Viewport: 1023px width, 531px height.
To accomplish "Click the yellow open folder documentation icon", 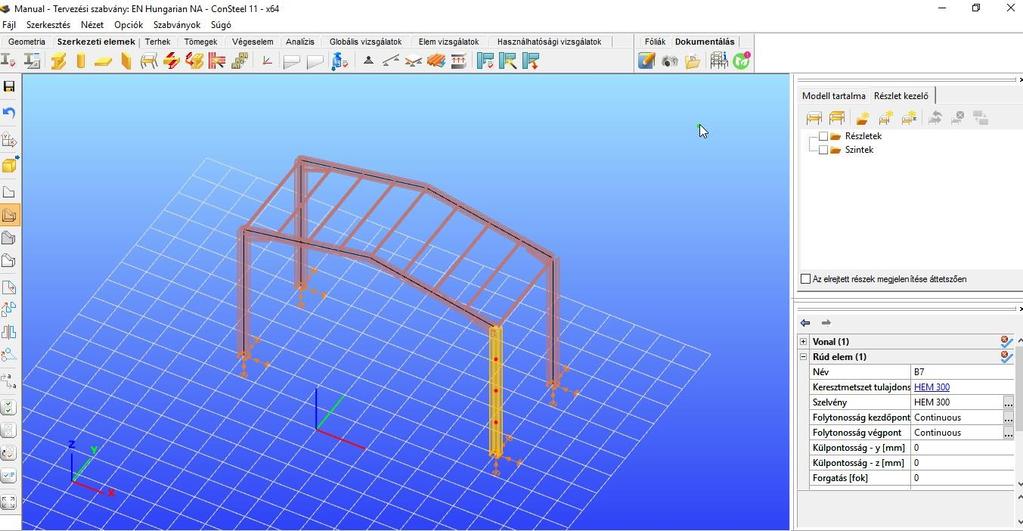I will pos(693,61).
